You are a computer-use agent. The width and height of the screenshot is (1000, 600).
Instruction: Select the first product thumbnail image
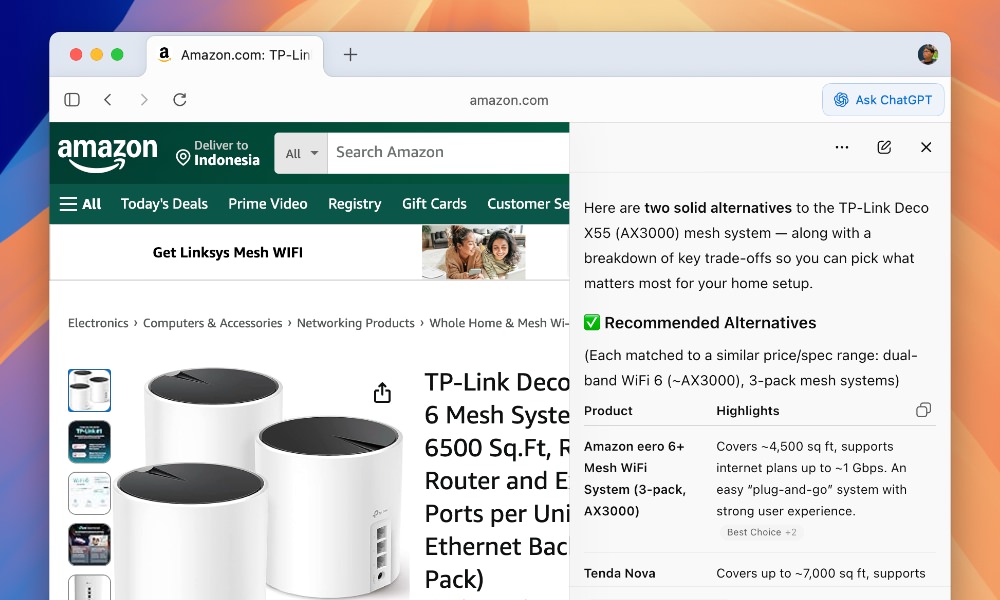tap(89, 390)
